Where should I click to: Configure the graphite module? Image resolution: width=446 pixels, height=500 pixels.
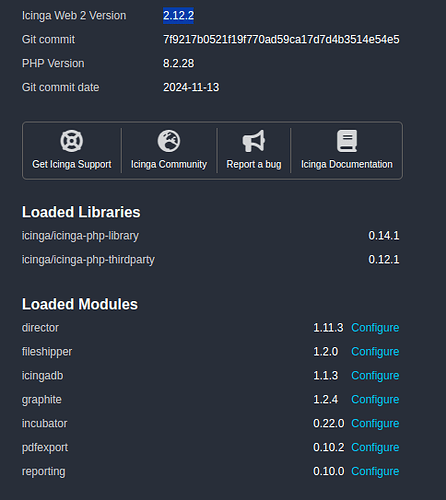(x=375, y=400)
